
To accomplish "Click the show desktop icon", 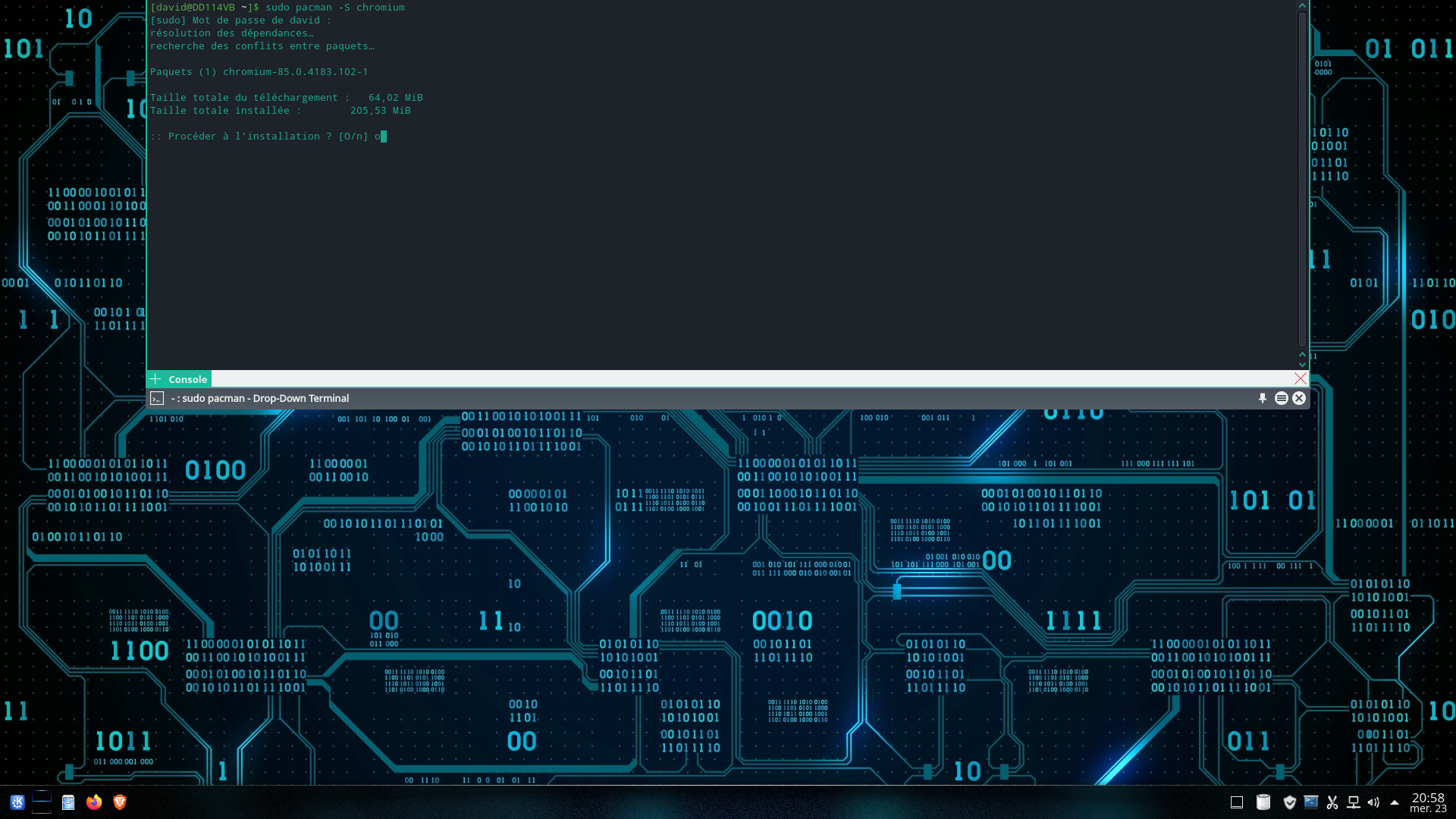I will pyautogui.click(x=1237, y=802).
